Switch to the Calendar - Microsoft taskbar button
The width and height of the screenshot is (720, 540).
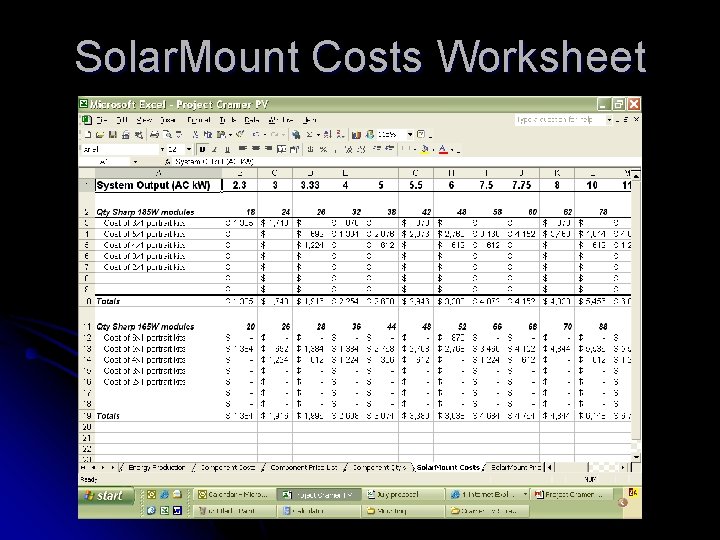tap(233, 495)
